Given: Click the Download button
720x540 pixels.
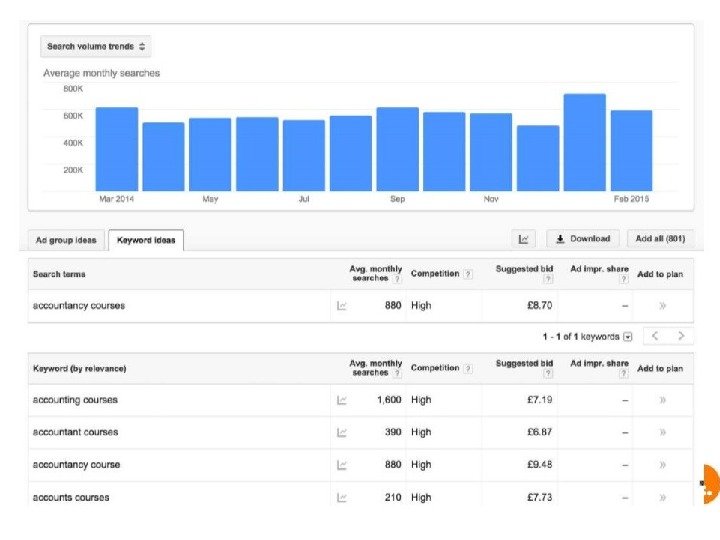Looking at the screenshot, I should click(583, 239).
